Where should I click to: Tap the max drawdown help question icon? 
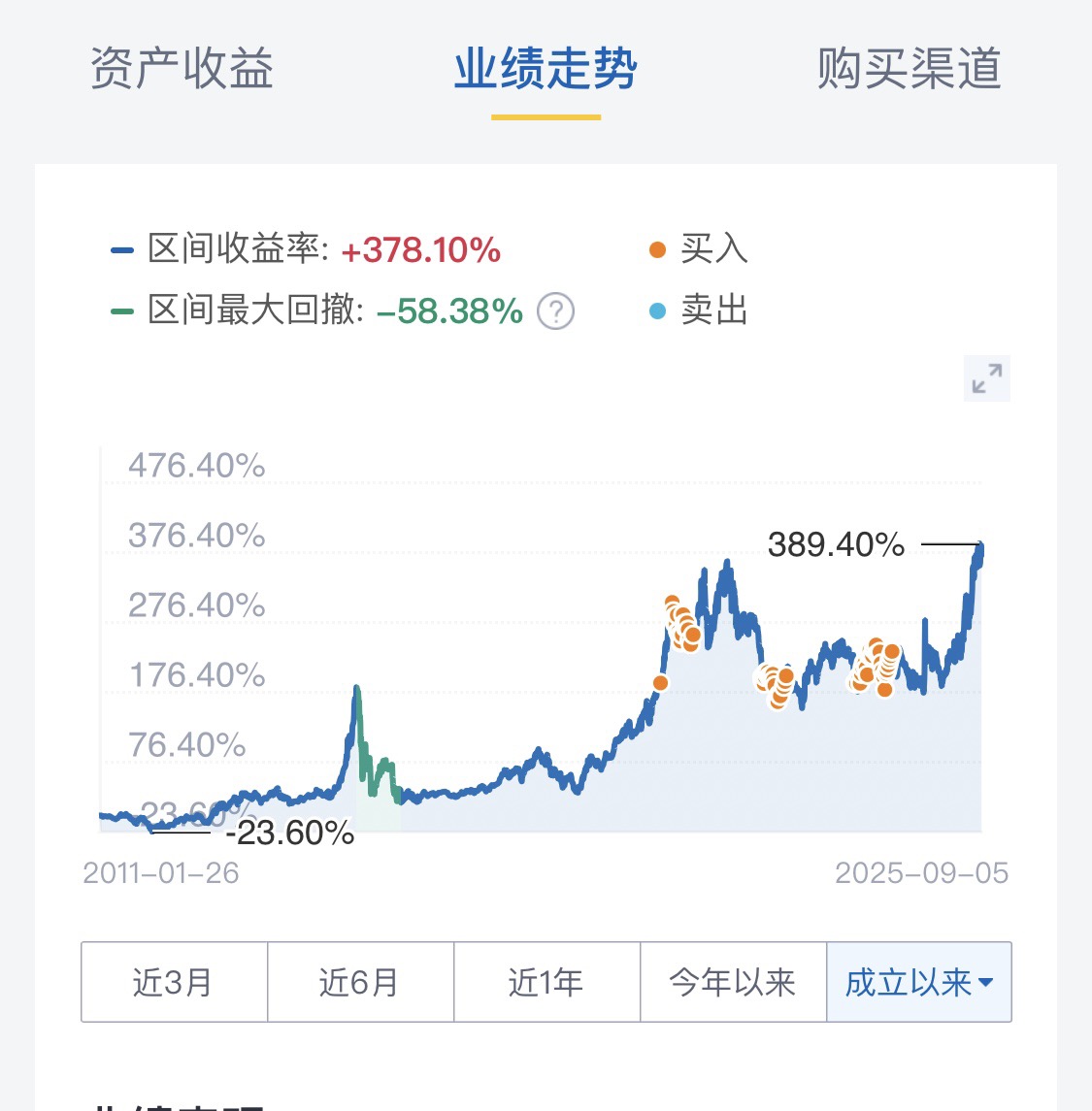tap(555, 311)
